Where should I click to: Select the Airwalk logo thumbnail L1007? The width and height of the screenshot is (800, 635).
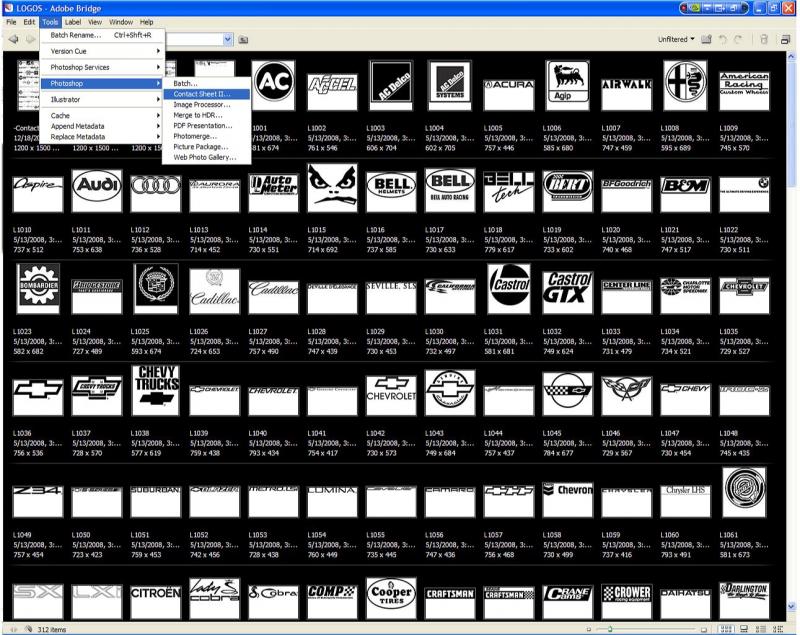[627, 93]
